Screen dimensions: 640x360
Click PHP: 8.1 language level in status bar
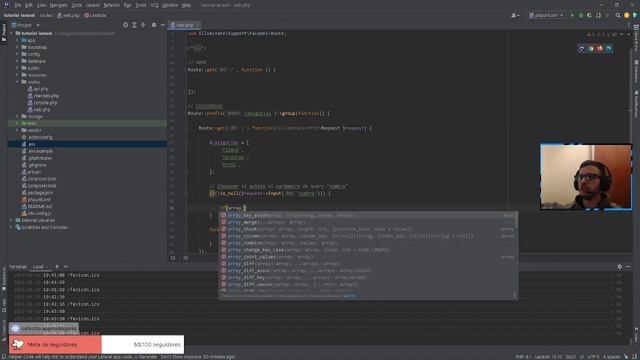point(523,357)
